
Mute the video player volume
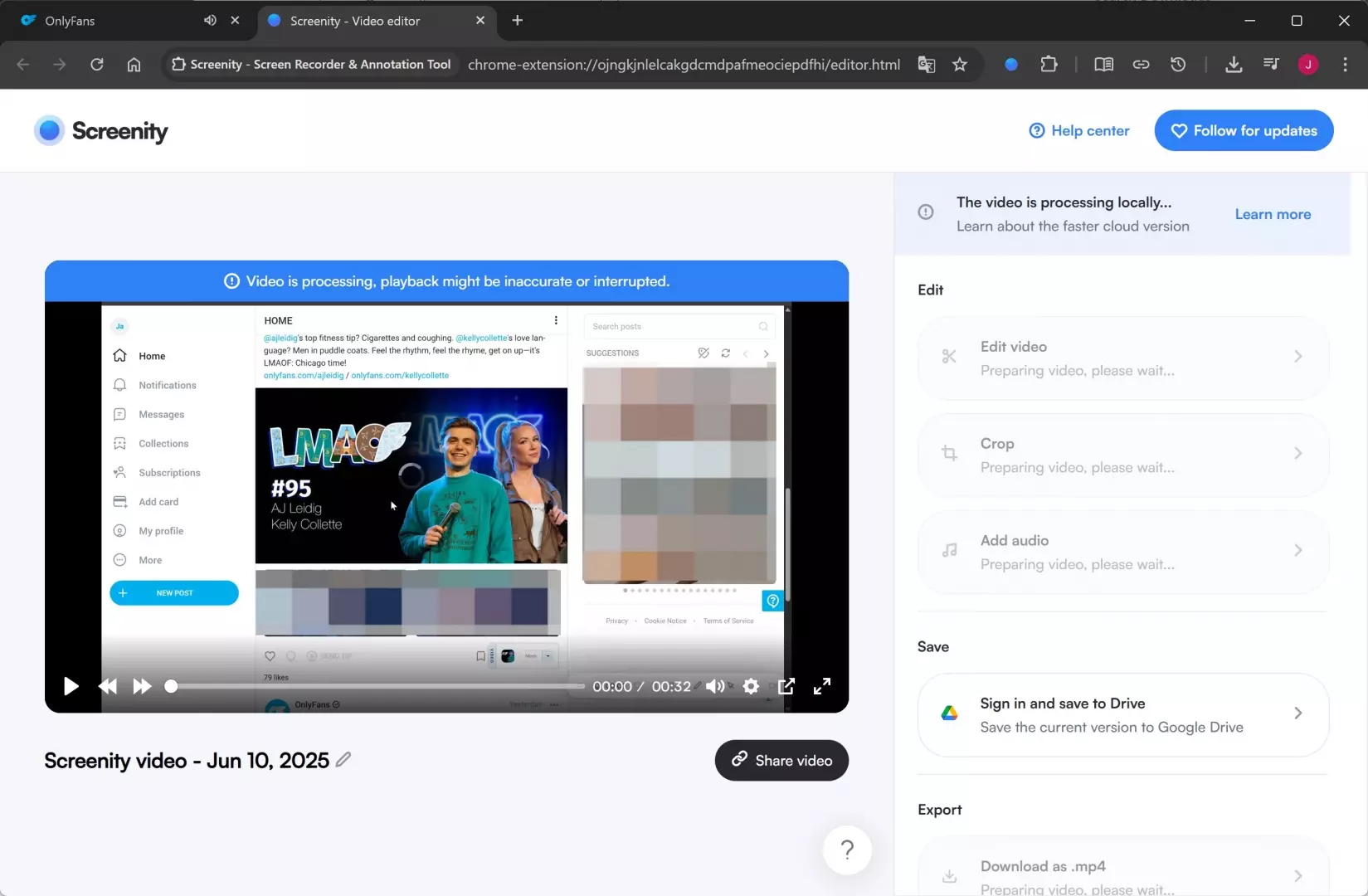(x=715, y=686)
